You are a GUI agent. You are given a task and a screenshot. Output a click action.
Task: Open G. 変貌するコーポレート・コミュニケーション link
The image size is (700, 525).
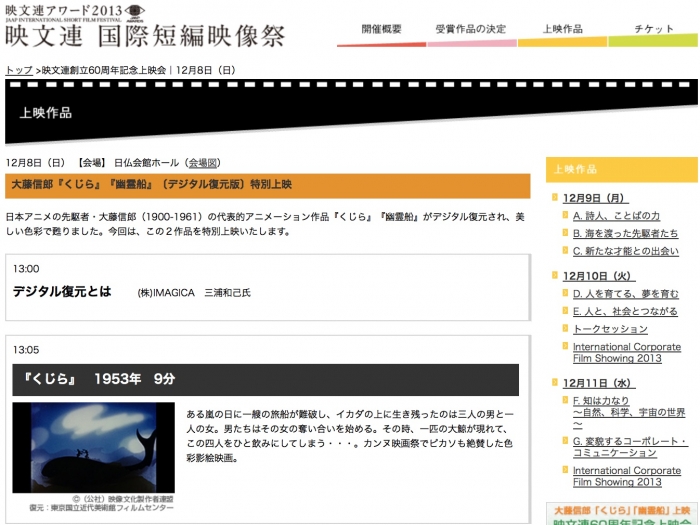(x=630, y=447)
